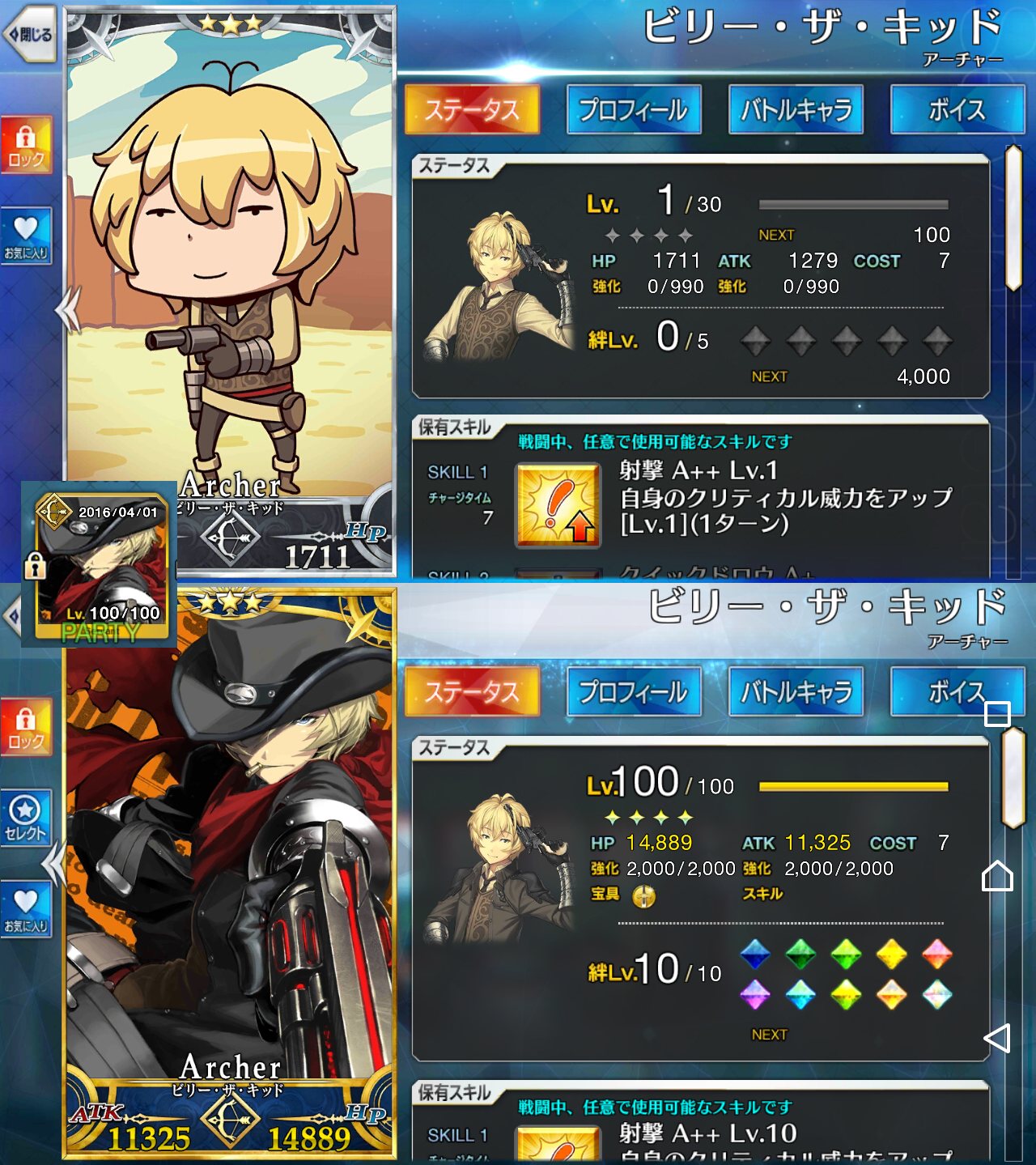This screenshot has height=1165, width=1036.
Task: Switch to ボイス tab in upper screen
Action: (957, 109)
